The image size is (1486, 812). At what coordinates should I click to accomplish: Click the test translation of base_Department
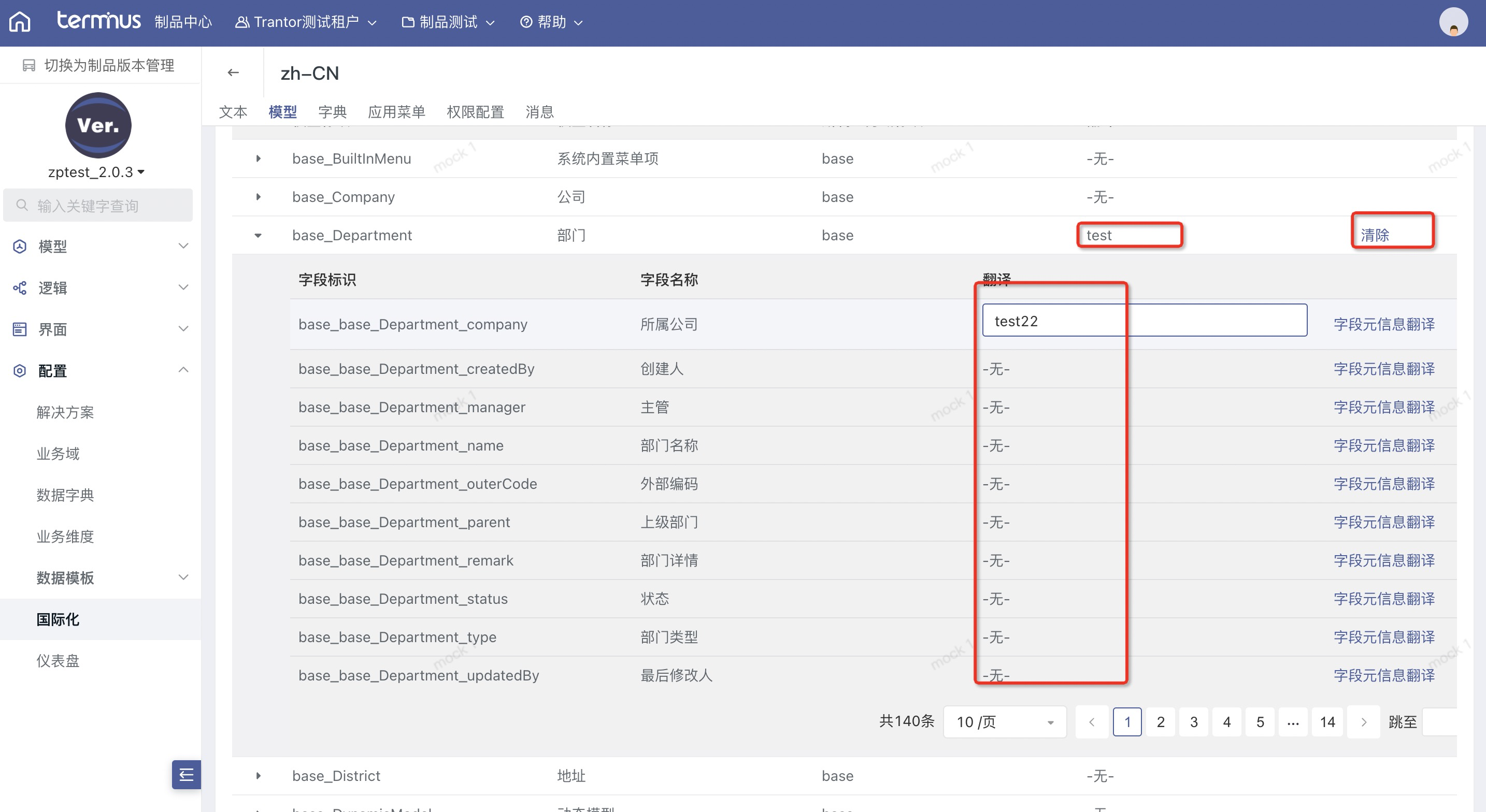pyautogui.click(x=1099, y=235)
